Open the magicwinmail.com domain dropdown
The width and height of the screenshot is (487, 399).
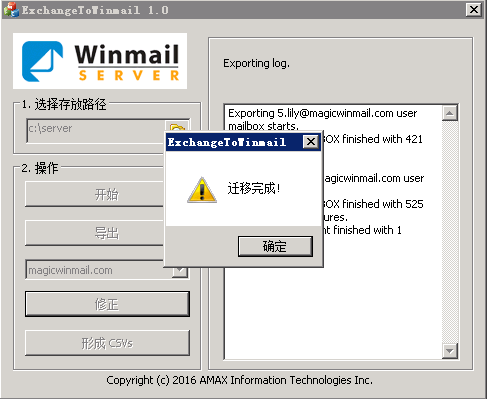180,272
